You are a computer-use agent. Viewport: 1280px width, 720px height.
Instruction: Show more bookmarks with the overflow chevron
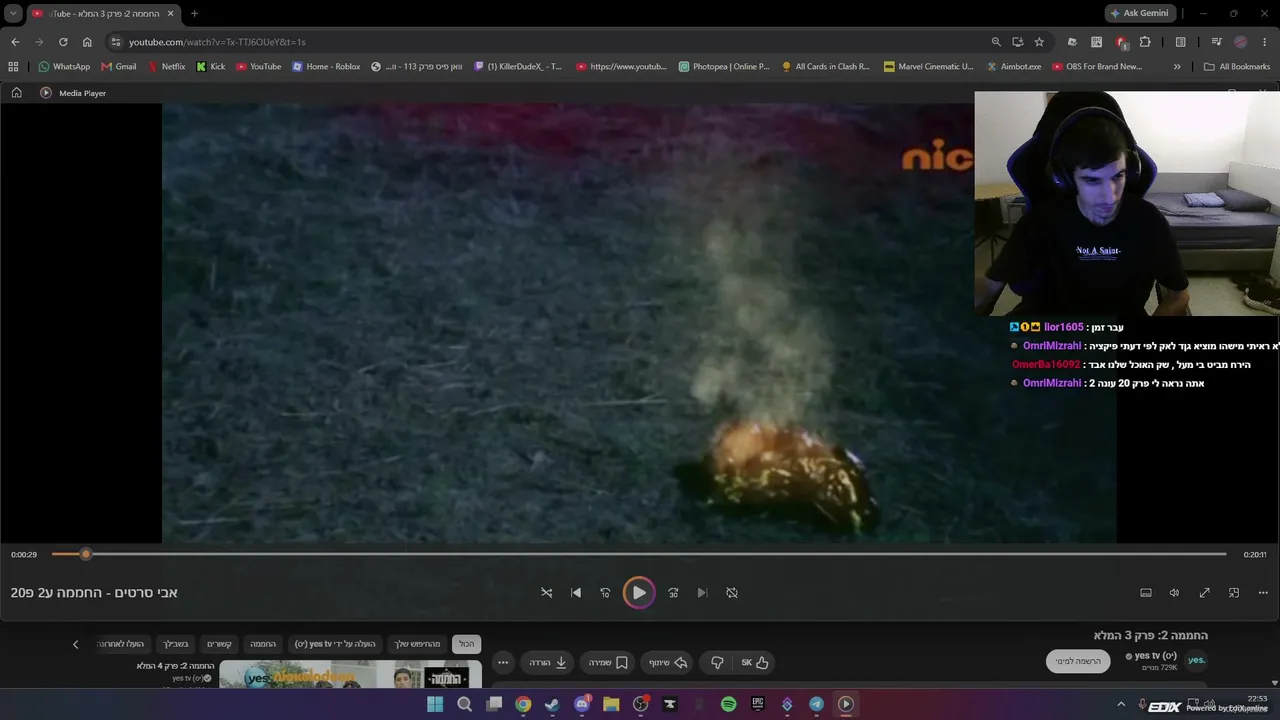coord(1177,67)
